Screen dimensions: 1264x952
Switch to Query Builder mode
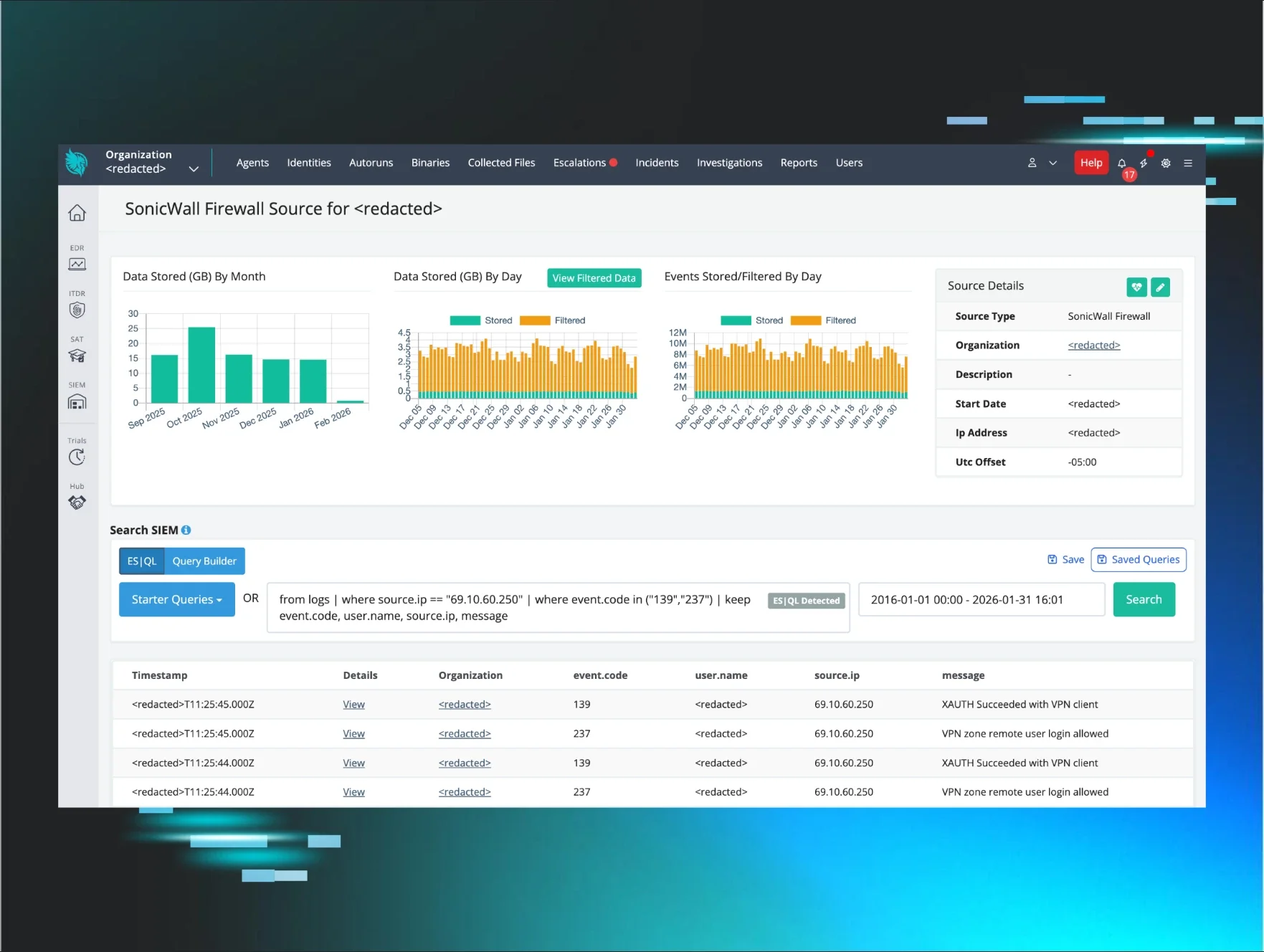click(x=204, y=561)
